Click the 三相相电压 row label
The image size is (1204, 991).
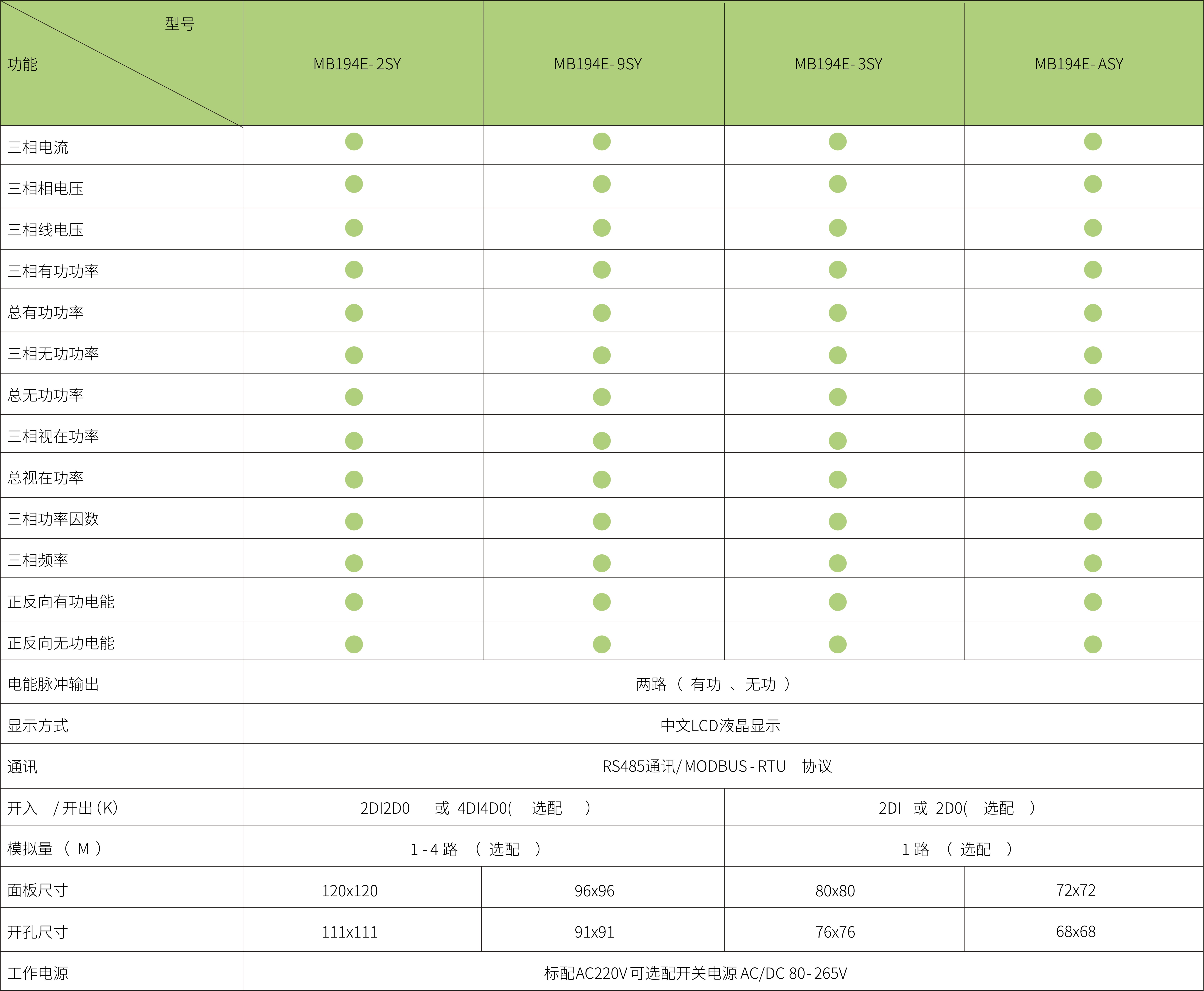pyautogui.click(x=46, y=188)
